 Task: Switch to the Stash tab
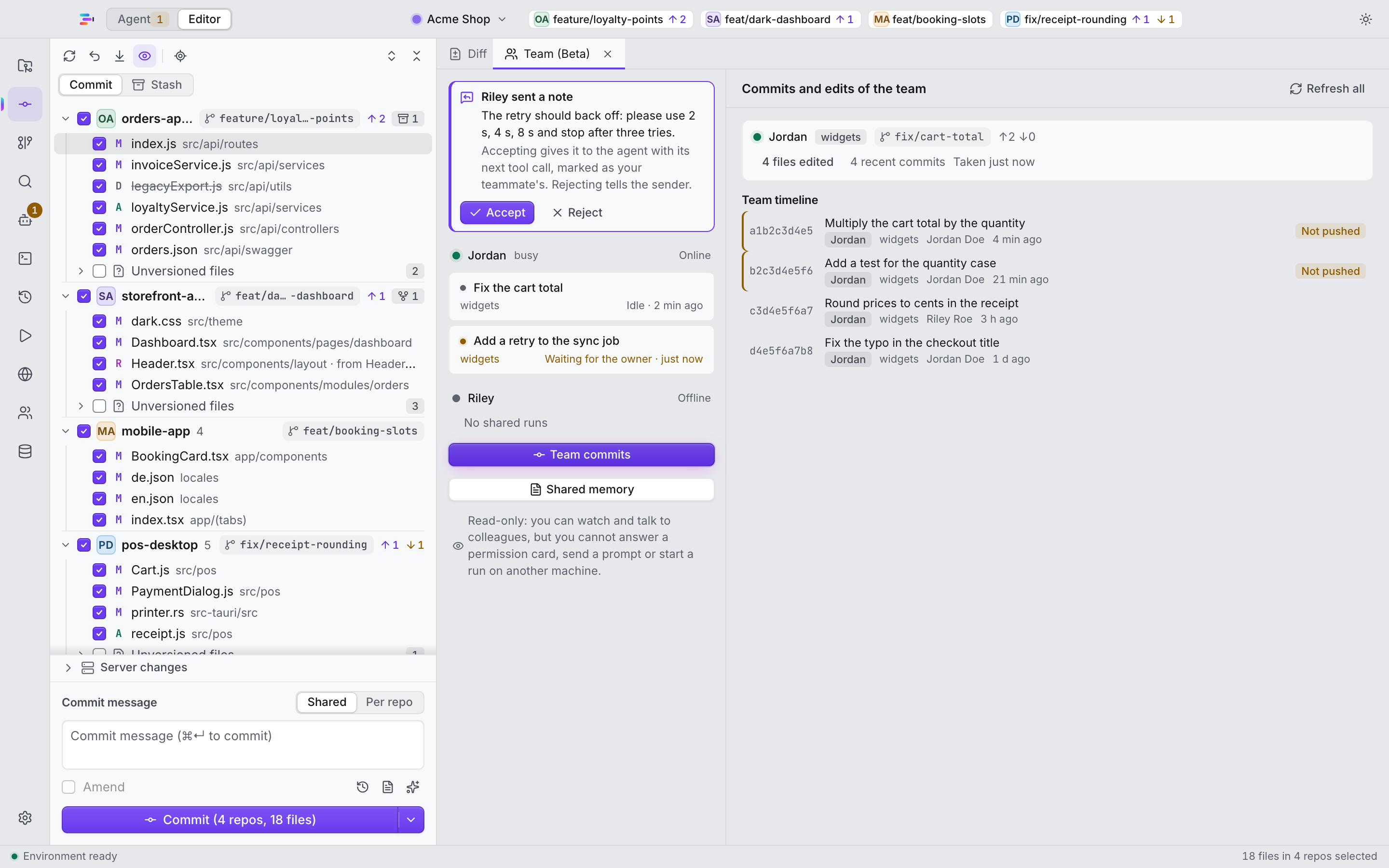pyautogui.click(x=157, y=85)
